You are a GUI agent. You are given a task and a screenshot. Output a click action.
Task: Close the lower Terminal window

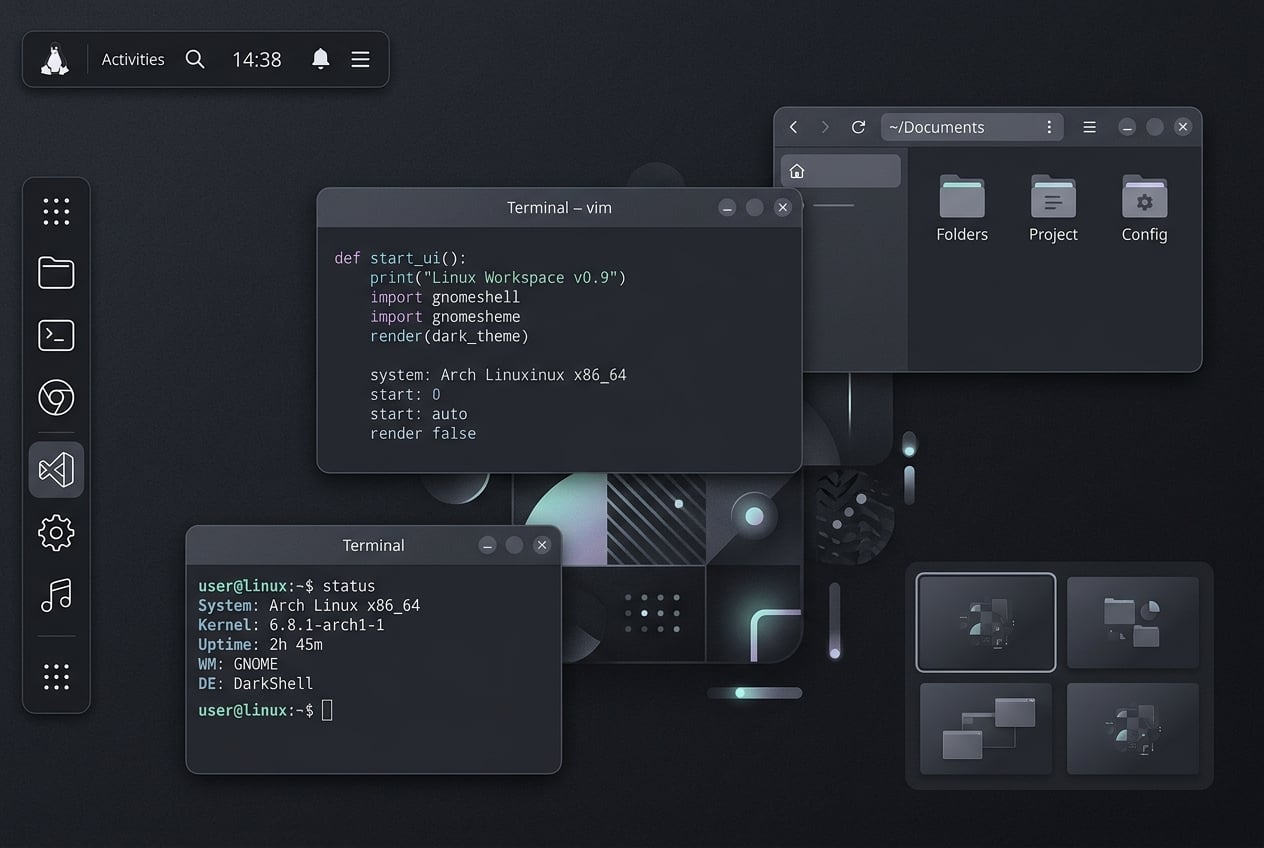pos(542,545)
